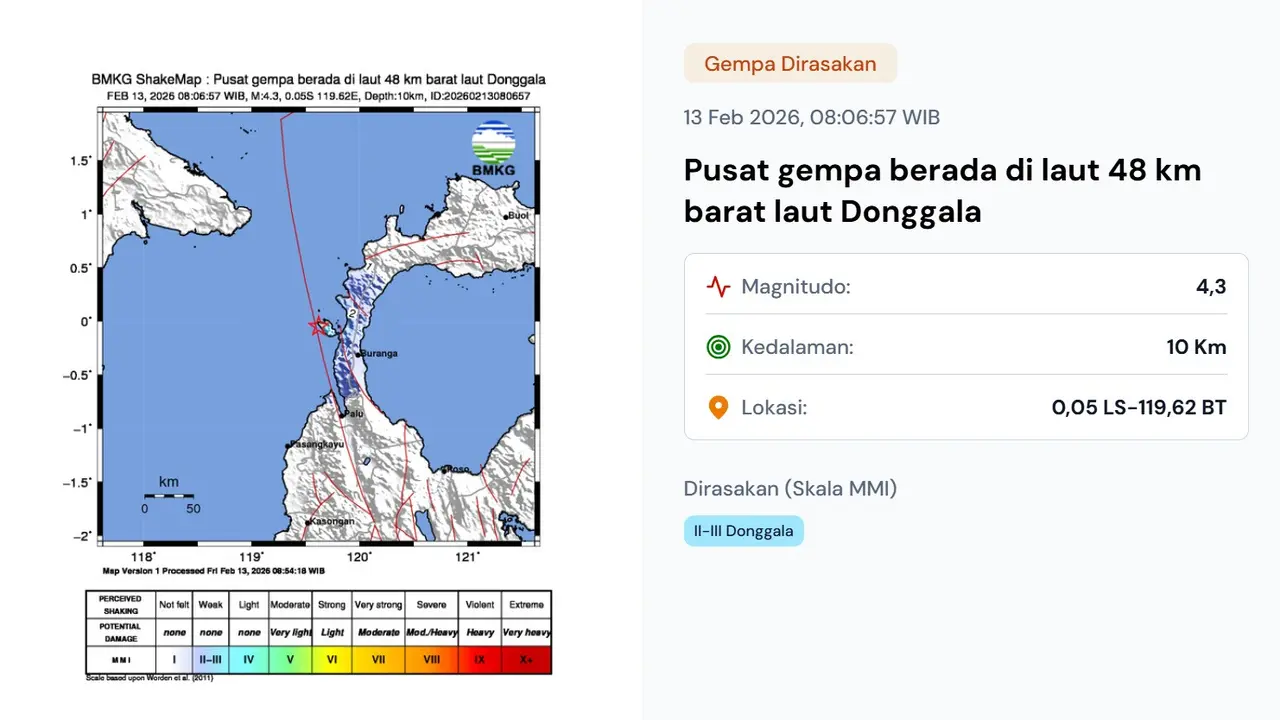Click the Kasongan label on map
Screen dimensions: 1280x720
[331, 521]
